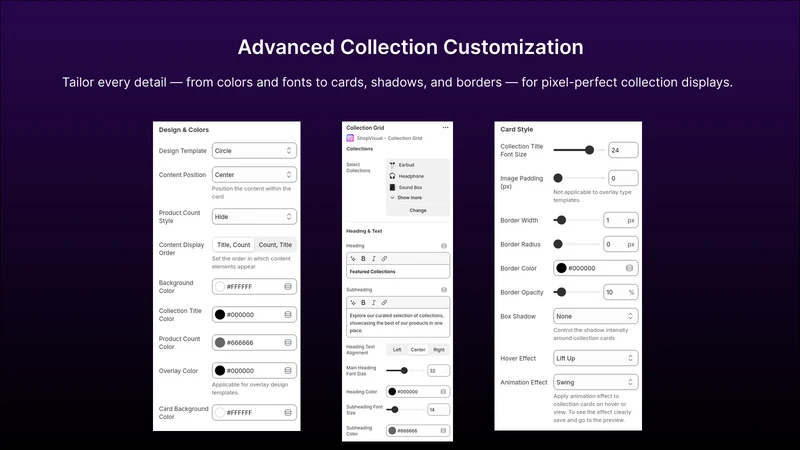800x450 pixels.
Task: Open the Box Shadow dropdown
Action: click(x=595, y=316)
